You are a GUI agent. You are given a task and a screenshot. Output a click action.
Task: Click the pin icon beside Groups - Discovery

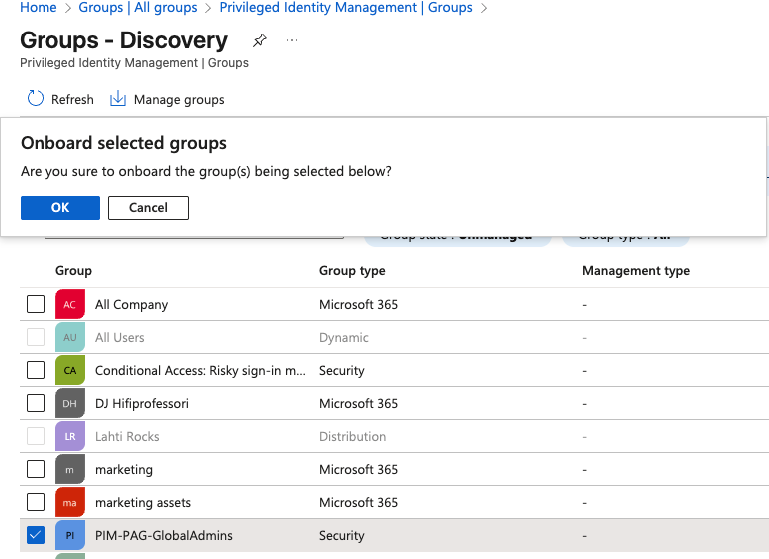(260, 41)
